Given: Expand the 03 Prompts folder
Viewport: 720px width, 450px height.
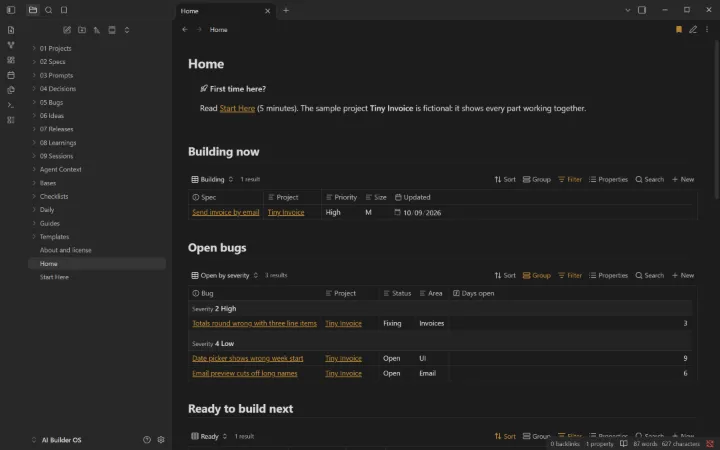Looking at the screenshot, I should pos(34,75).
